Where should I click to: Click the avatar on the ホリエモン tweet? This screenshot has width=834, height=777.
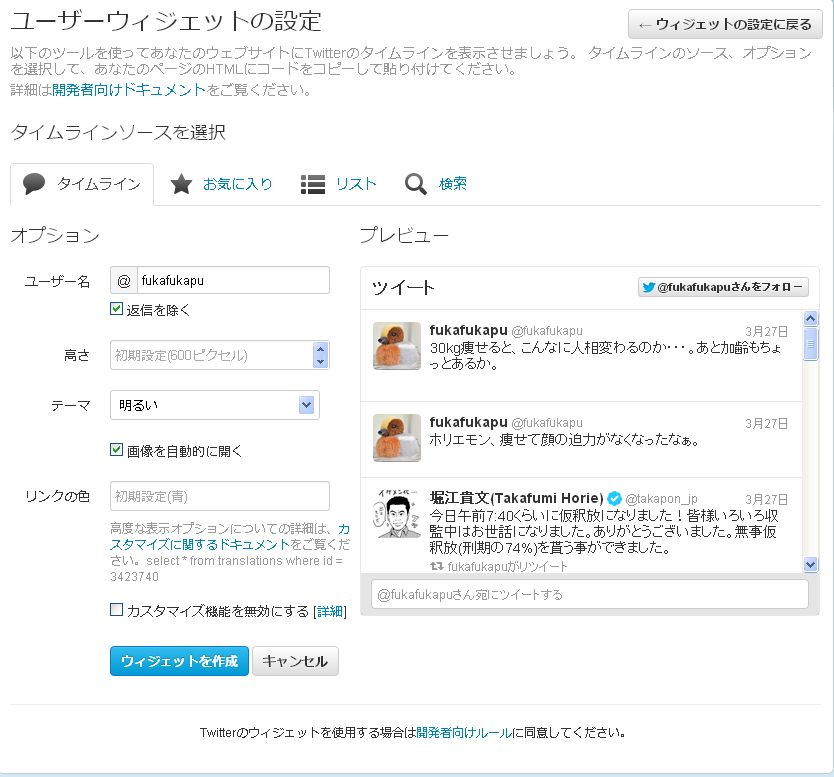[397, 438]
